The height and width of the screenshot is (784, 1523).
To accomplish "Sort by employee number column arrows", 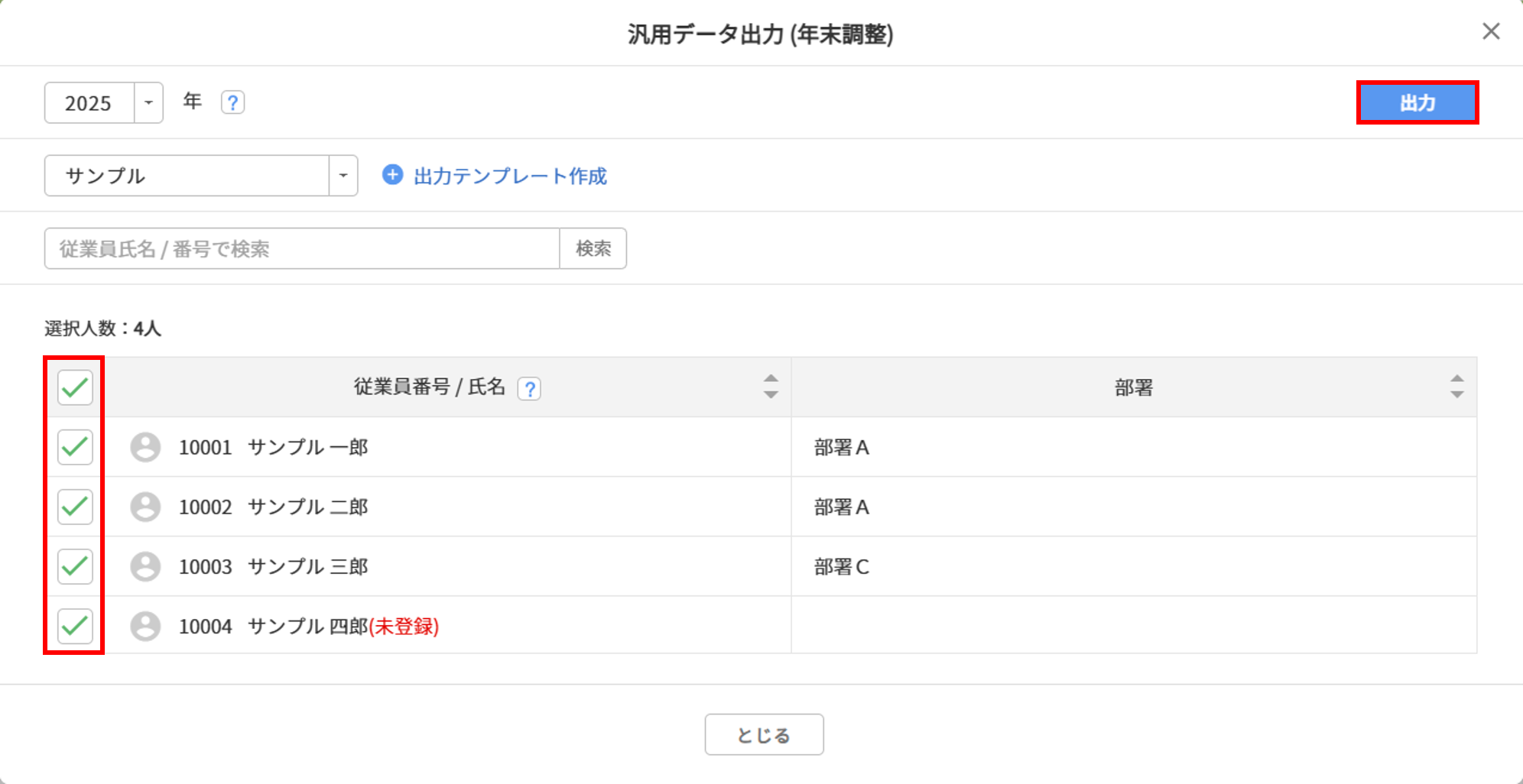I will coord(771,387).
